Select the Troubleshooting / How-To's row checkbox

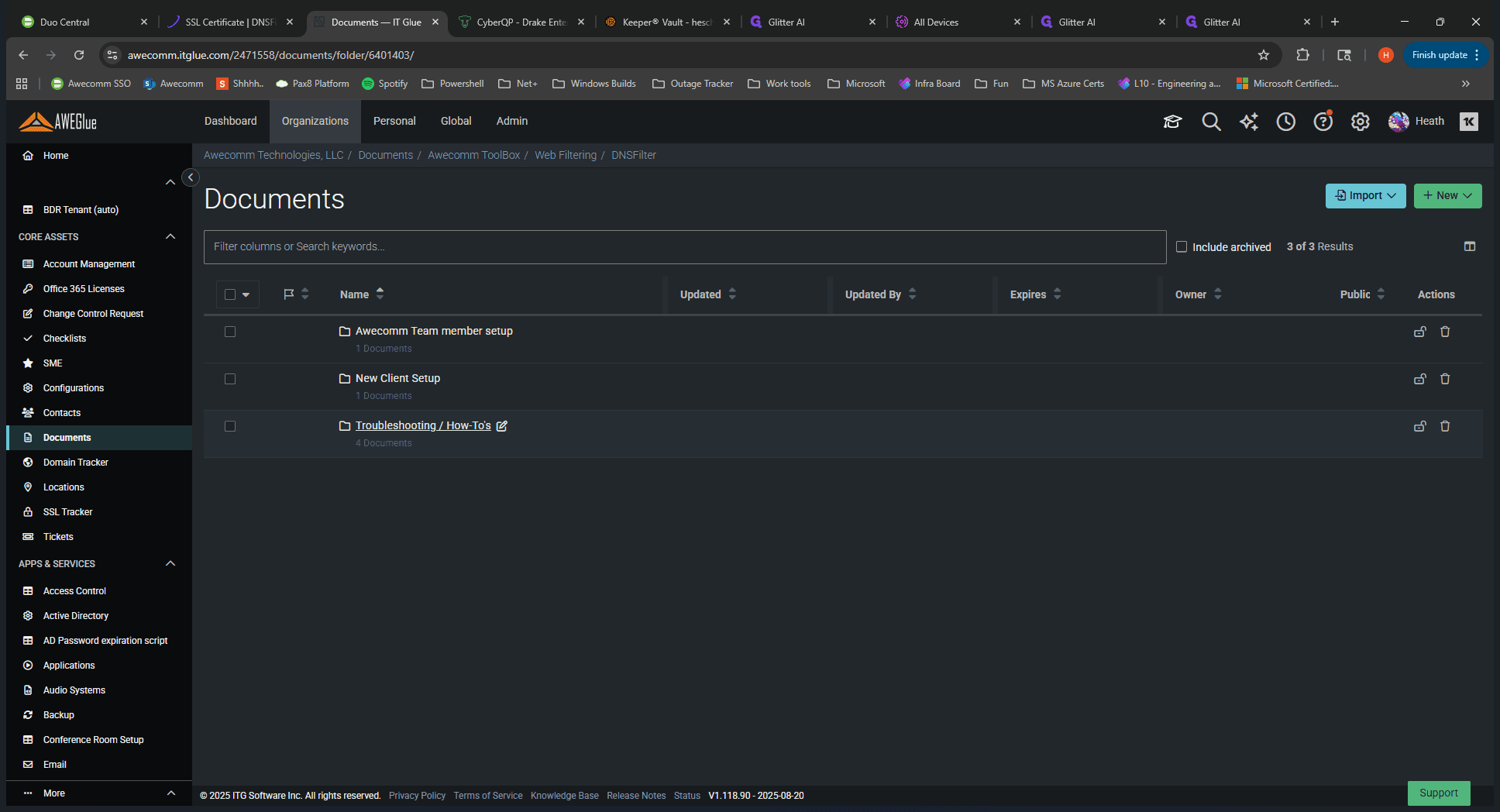230,426
